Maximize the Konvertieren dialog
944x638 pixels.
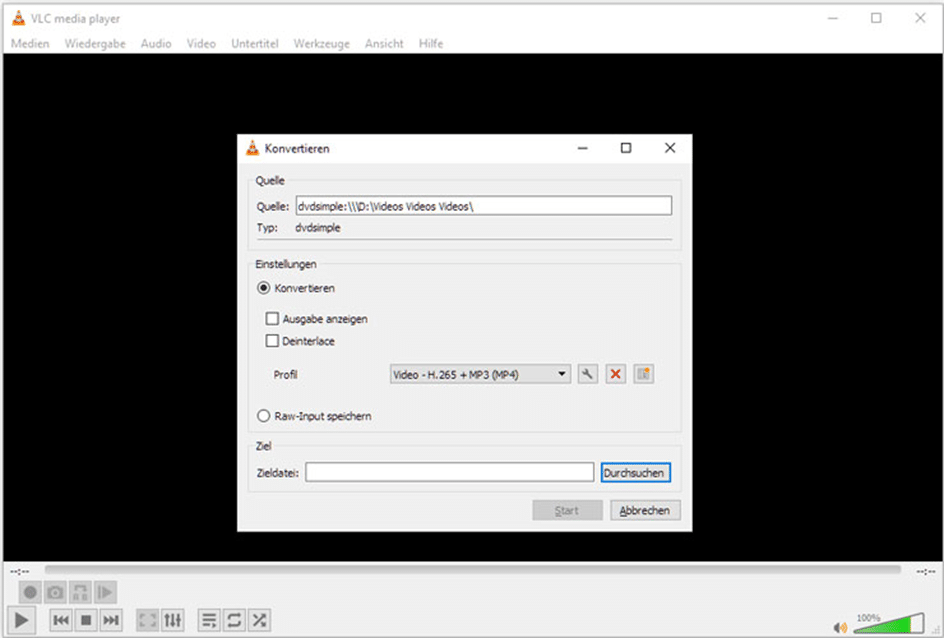click(x=626, y=148)
